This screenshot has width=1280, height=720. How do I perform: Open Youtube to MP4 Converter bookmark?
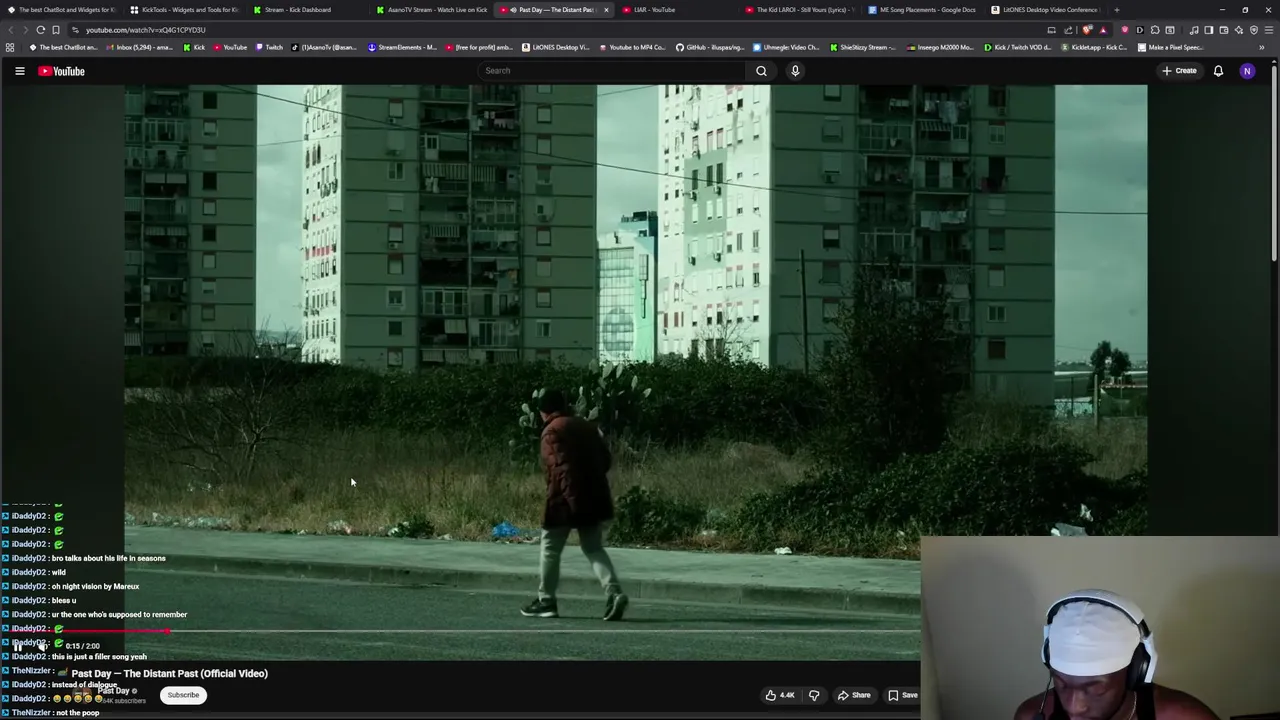tap(632, 47)
